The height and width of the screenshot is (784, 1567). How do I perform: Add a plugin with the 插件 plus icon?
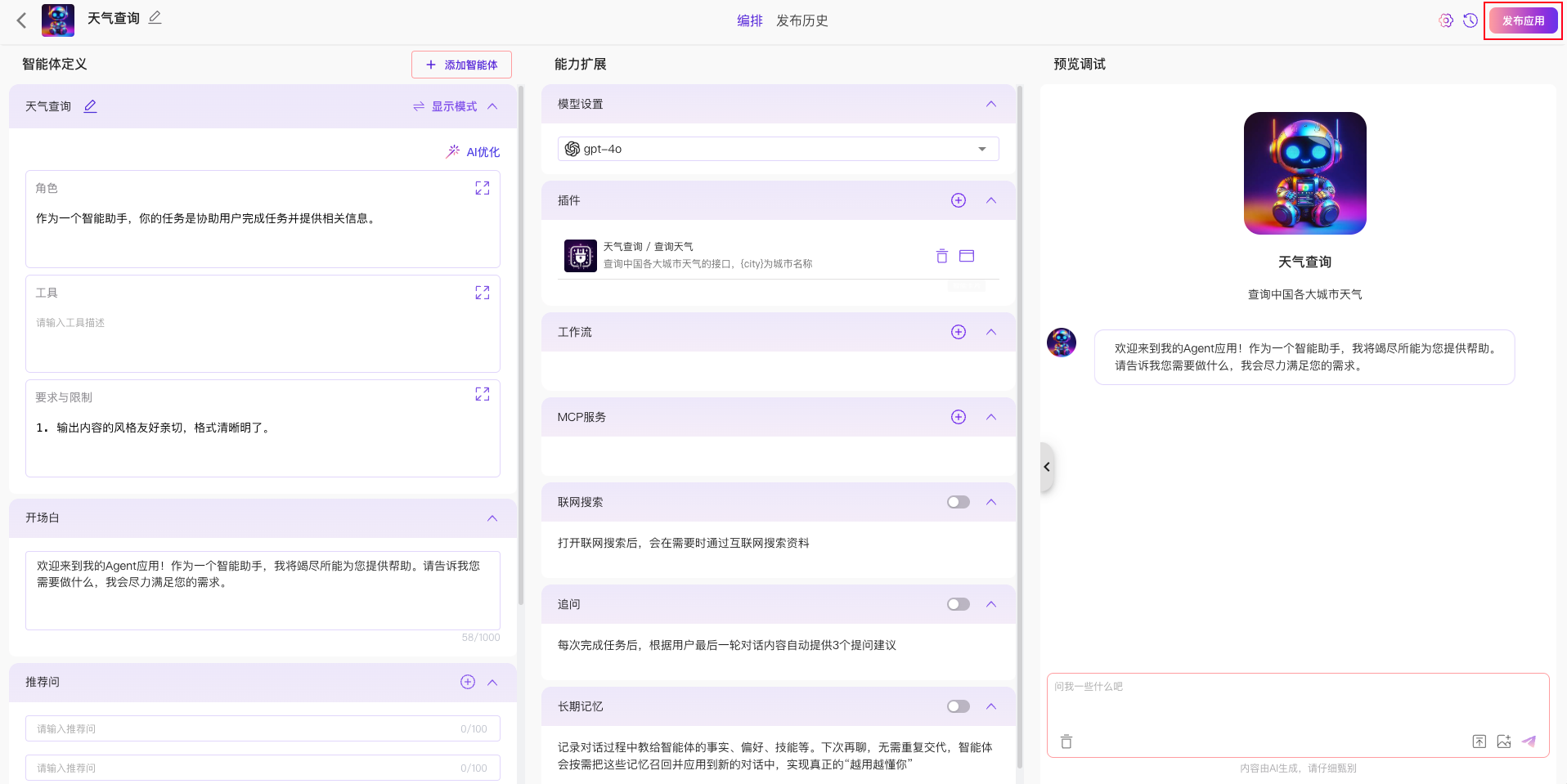[x=959, y=200]
